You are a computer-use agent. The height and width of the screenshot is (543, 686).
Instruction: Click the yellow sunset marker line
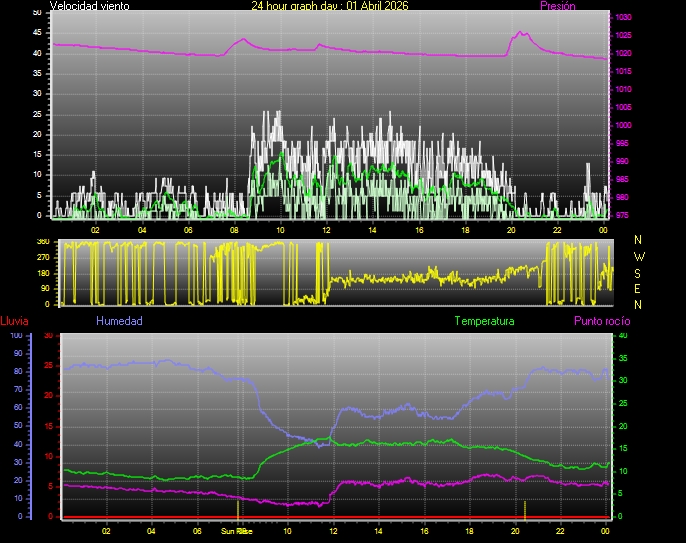tap(525, 508)
